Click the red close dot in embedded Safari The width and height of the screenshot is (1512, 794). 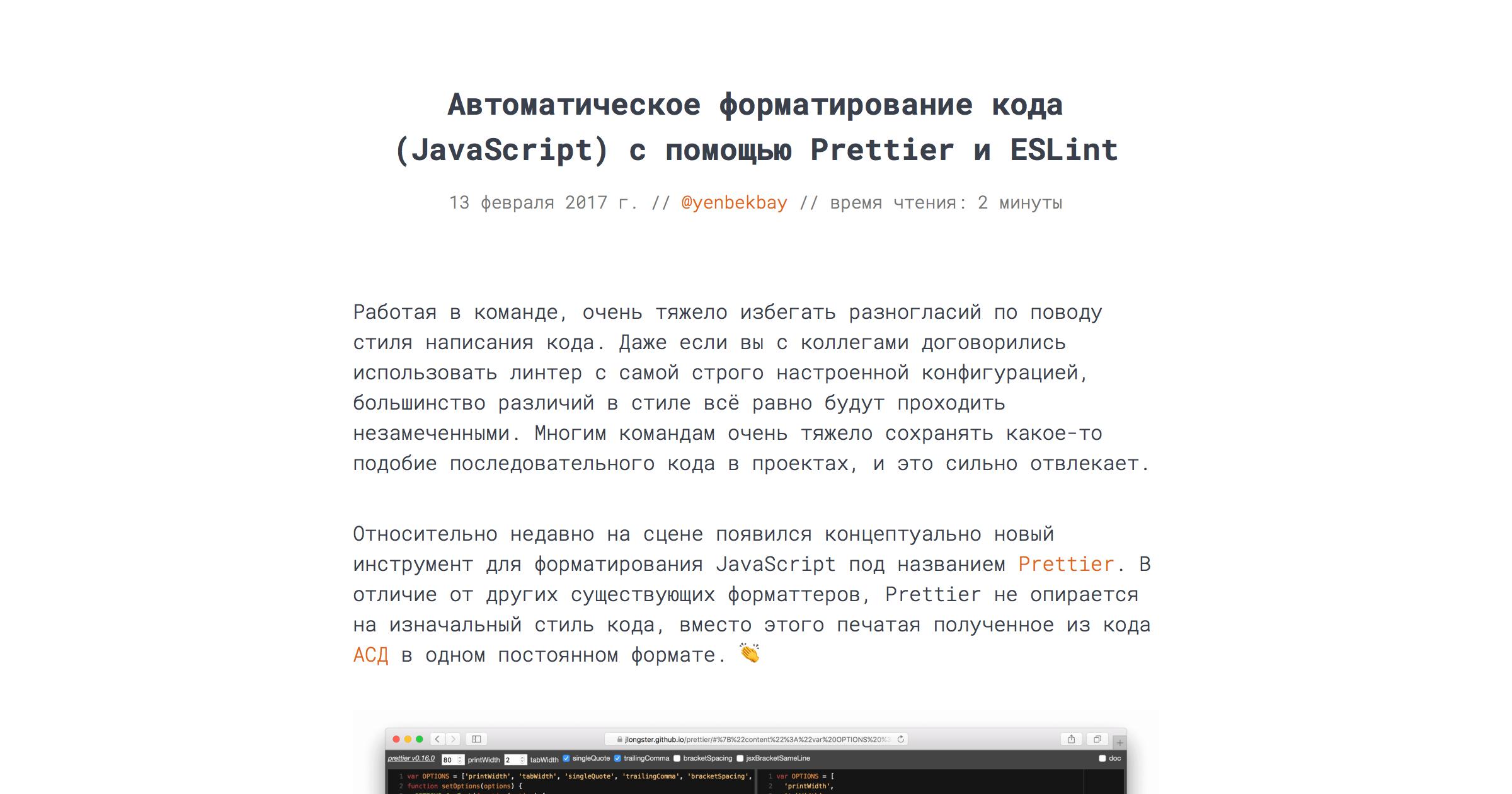(x=396, y=739)
